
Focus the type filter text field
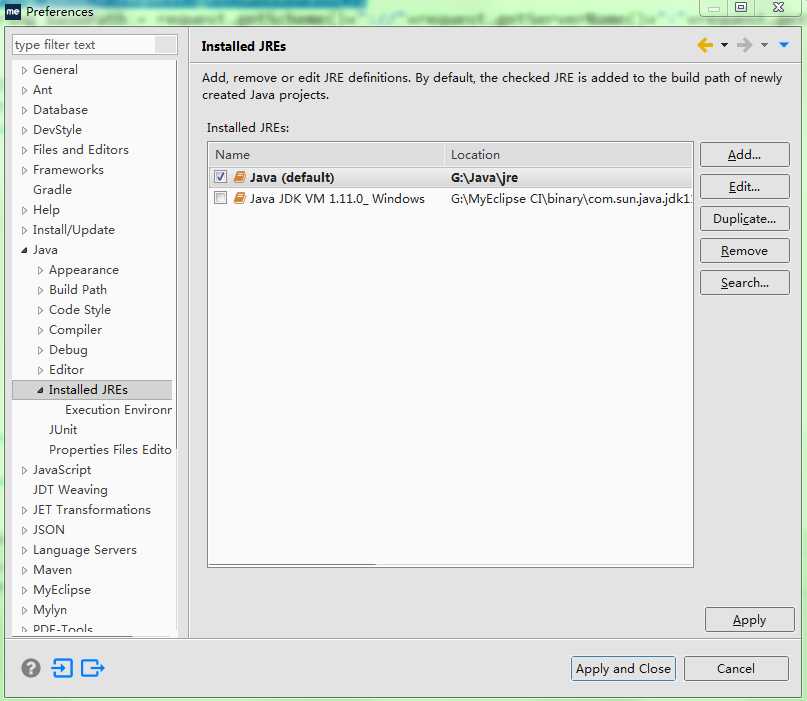tap(83, 45)
